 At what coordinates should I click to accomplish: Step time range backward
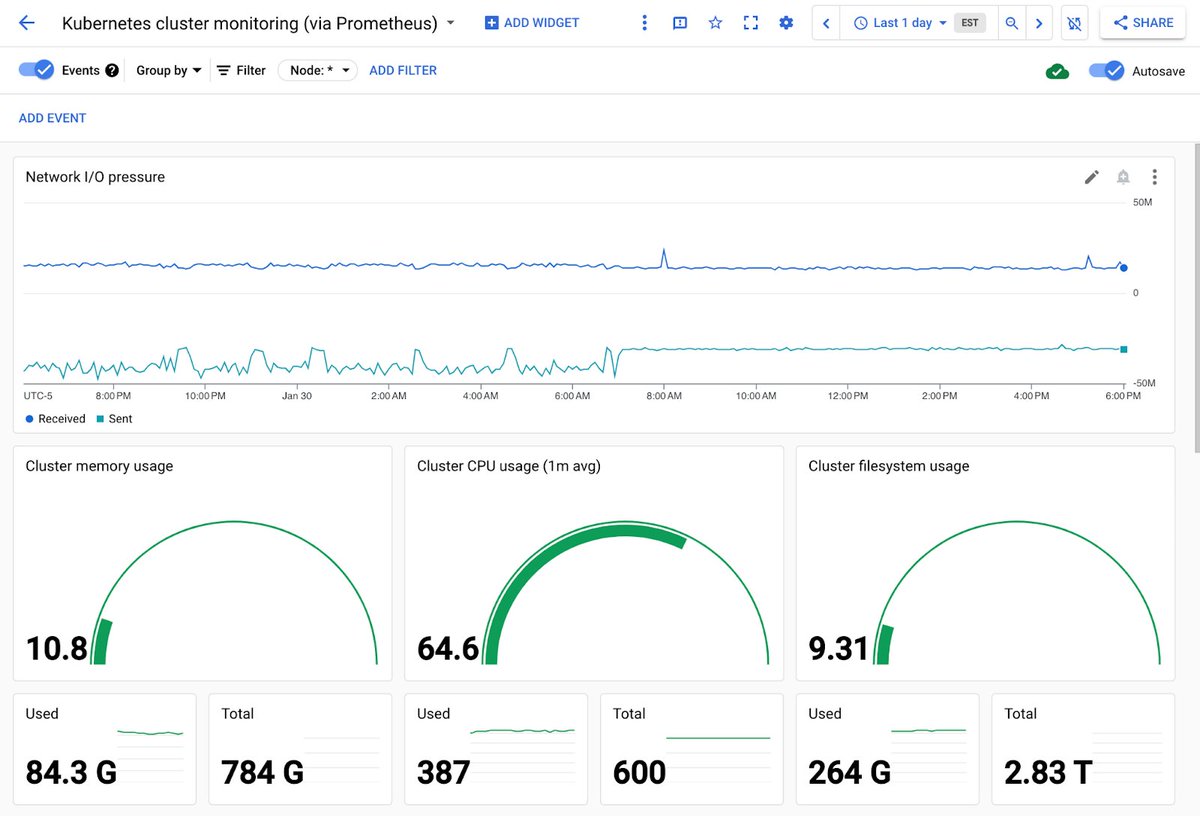[x=826, y=23]
